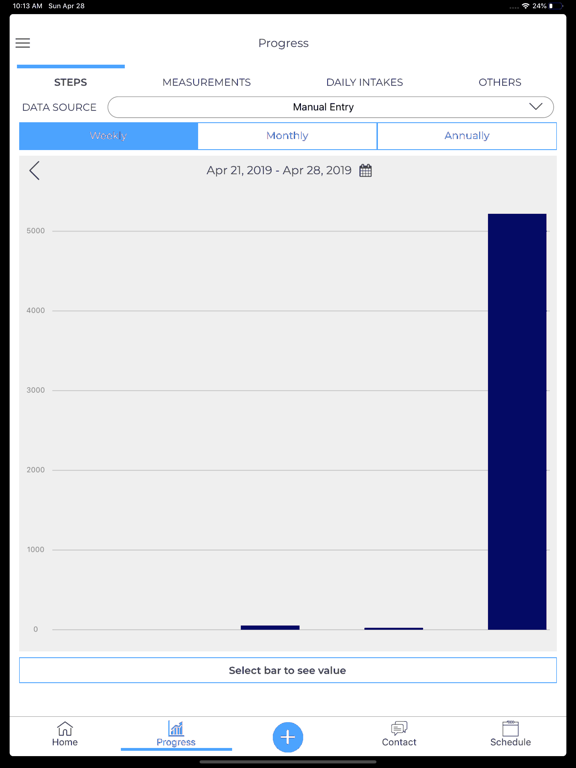Screen dimensions: 576x768
Task: Switch to the MEASUREMENTS tab
Action: point(206,82)
